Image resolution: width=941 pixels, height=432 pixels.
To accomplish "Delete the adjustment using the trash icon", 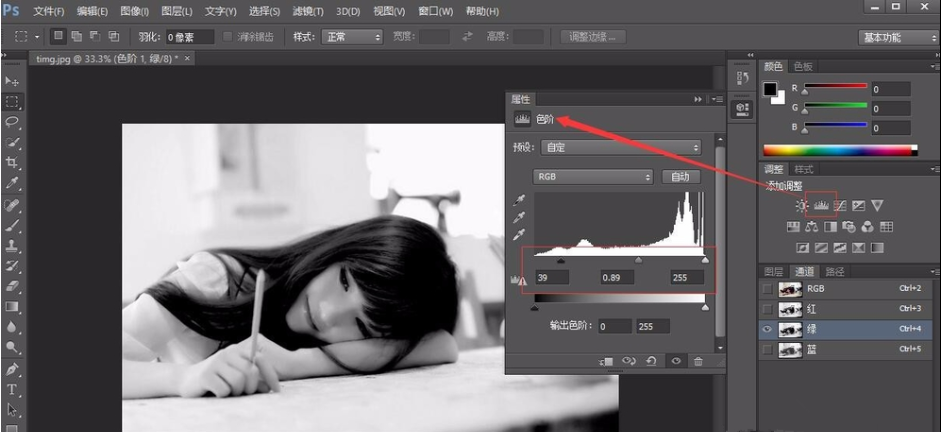I will point(698,361).
